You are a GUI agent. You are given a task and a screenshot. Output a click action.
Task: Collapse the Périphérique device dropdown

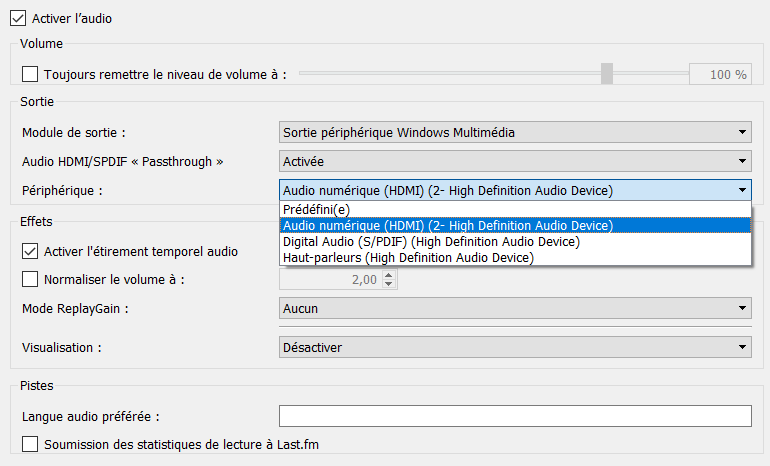514,190
